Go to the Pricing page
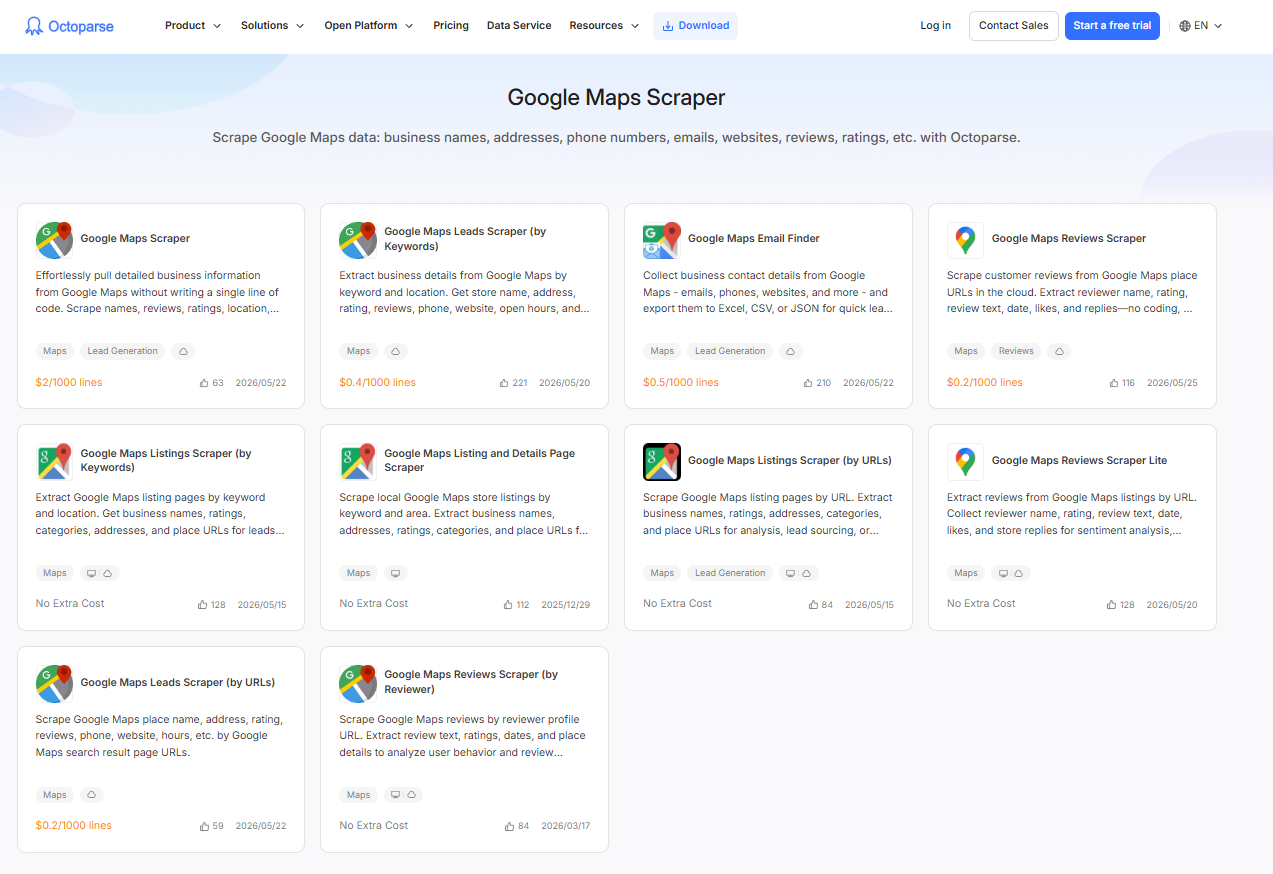Image resolution: width=1273 pixels, height=874 pixels. 451,26
